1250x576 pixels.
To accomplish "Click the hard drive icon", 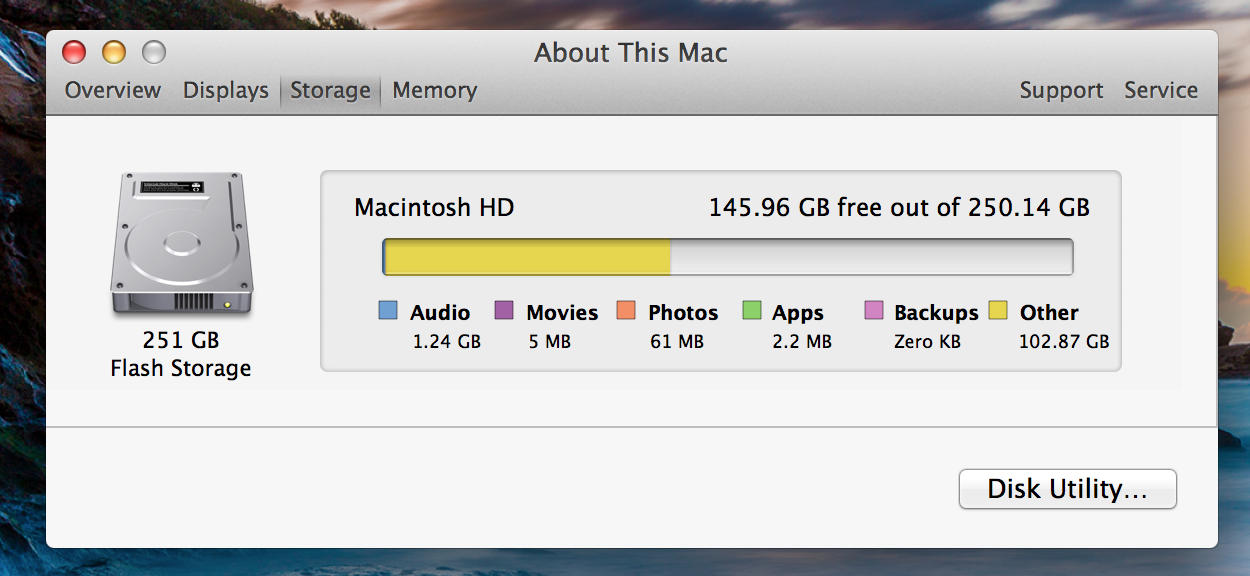I will 181,245.
